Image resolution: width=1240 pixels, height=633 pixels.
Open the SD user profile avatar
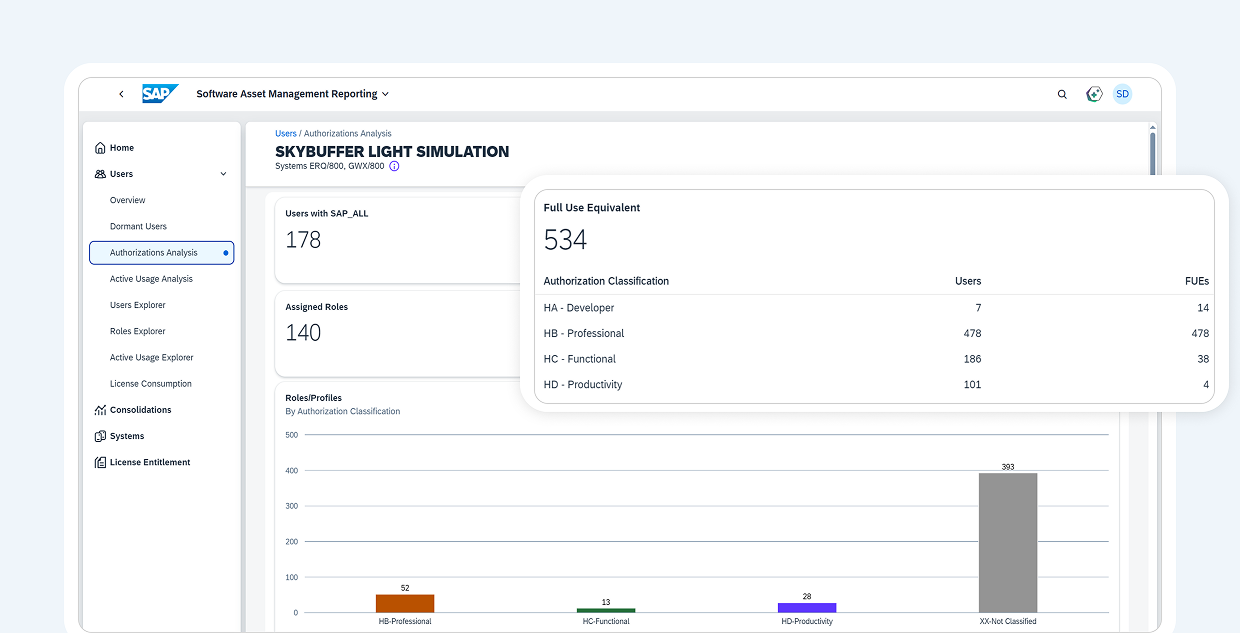[x=1122, y=94]
